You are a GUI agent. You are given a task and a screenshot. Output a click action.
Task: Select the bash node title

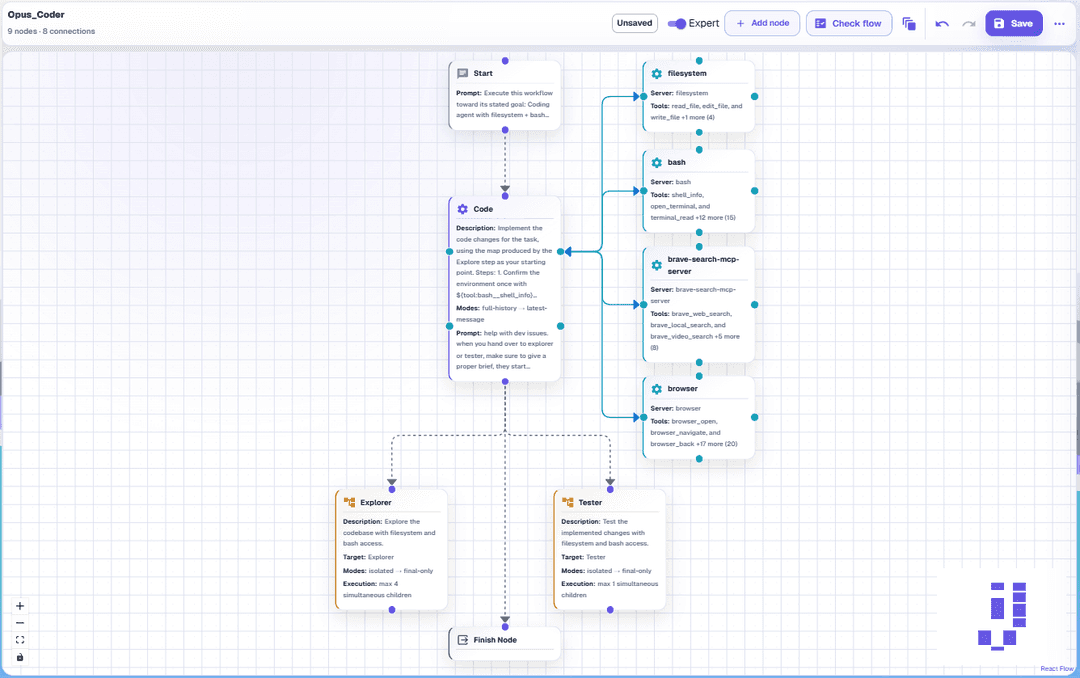[676, 163]
